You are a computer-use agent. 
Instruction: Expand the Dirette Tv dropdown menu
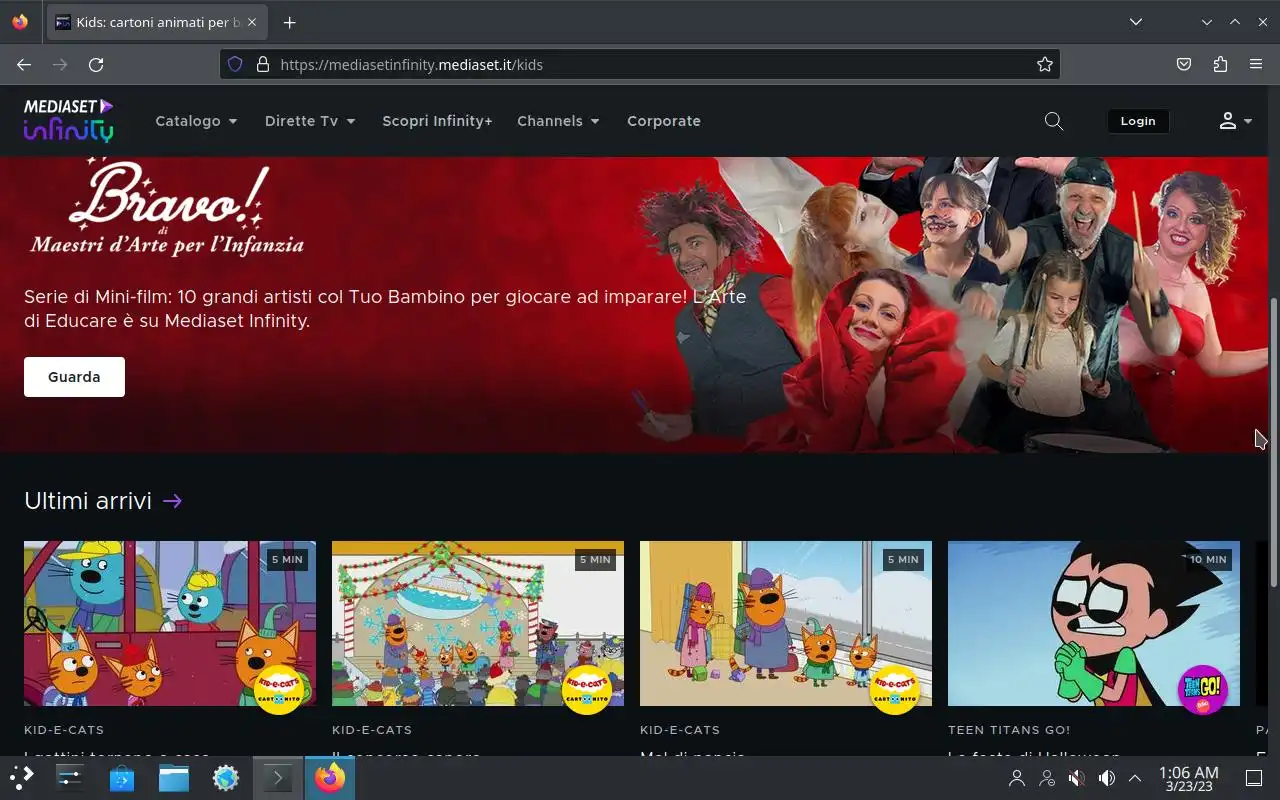(310, 121)
